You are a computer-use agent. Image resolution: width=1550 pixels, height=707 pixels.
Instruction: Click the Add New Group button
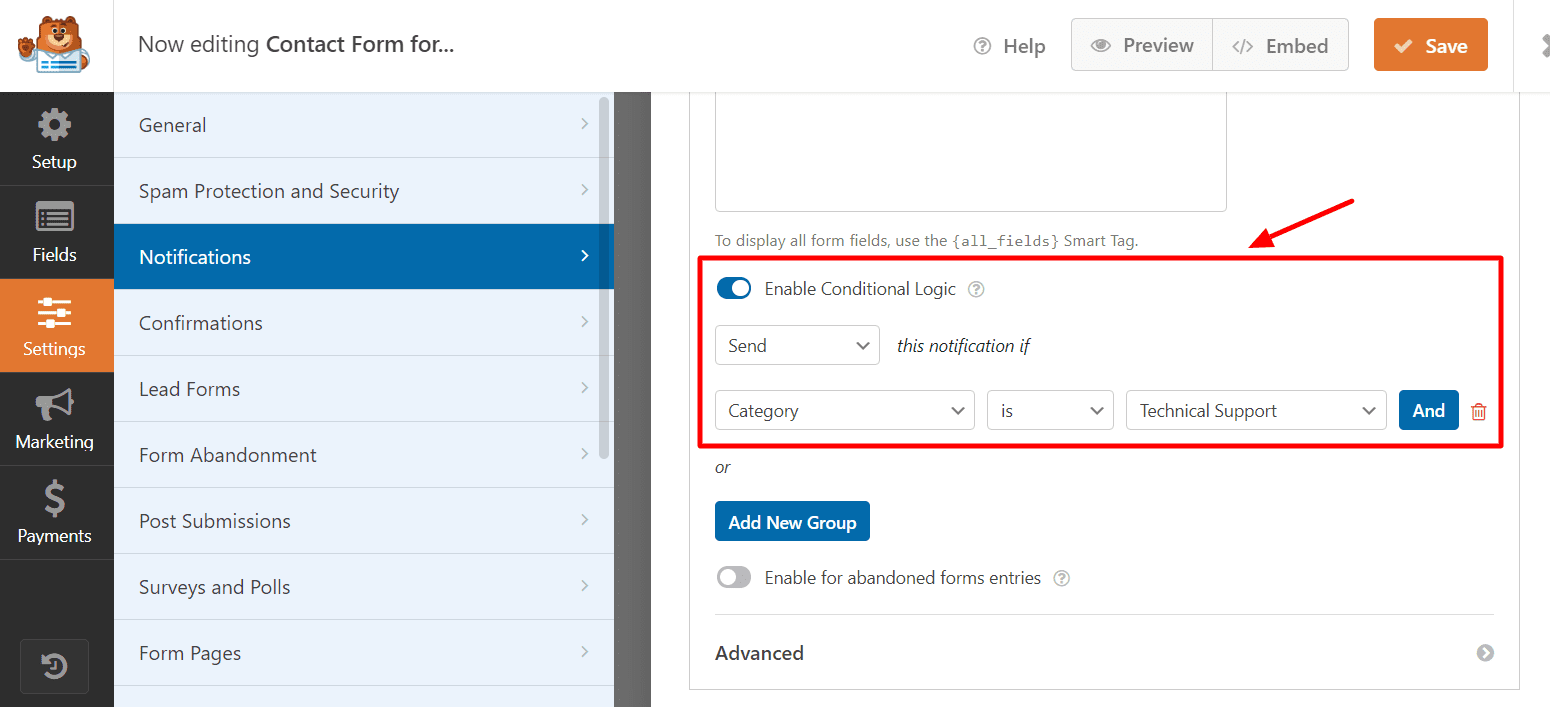point(792,522)
